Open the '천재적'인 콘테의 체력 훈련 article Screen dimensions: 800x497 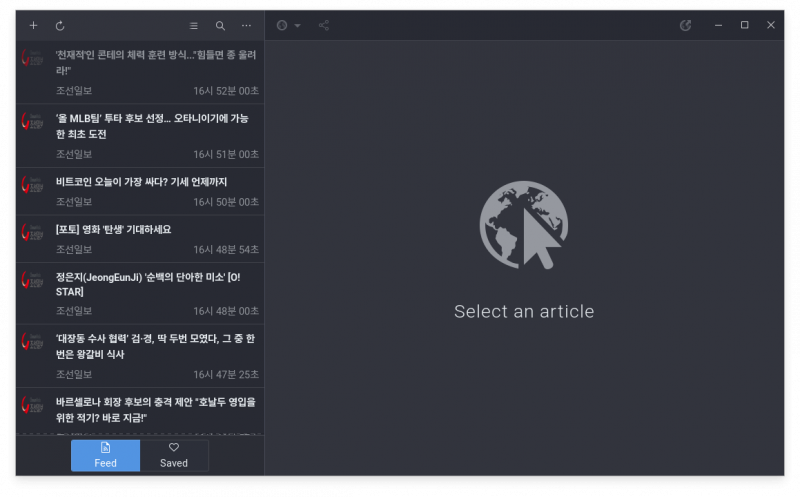click(140, 72)
